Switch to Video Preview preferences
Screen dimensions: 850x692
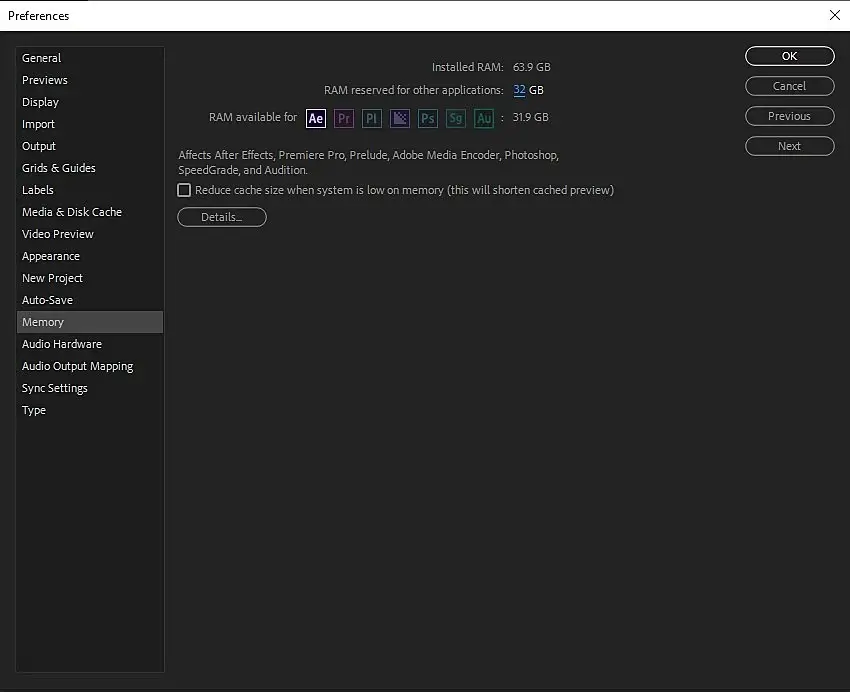click(90, 234)
